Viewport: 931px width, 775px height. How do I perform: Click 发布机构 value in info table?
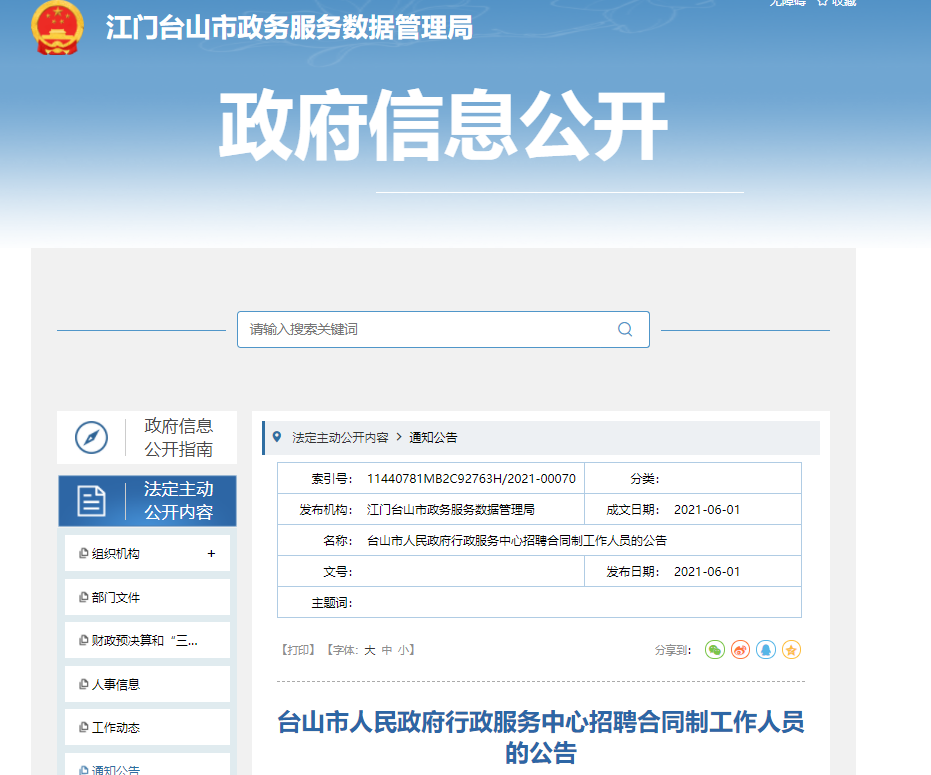pos(451,510)
